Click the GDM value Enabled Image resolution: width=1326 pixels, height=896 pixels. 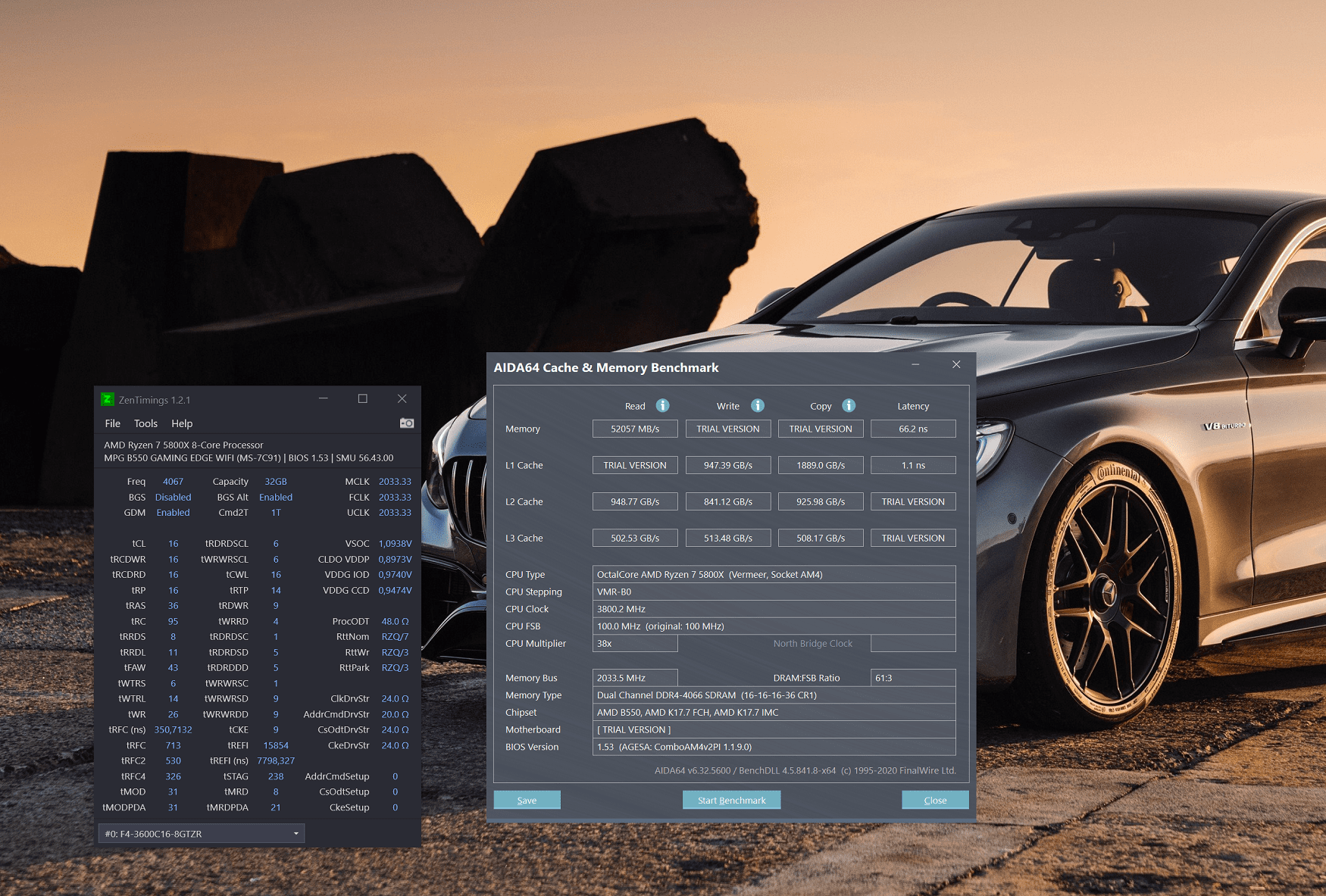point(173,513)
